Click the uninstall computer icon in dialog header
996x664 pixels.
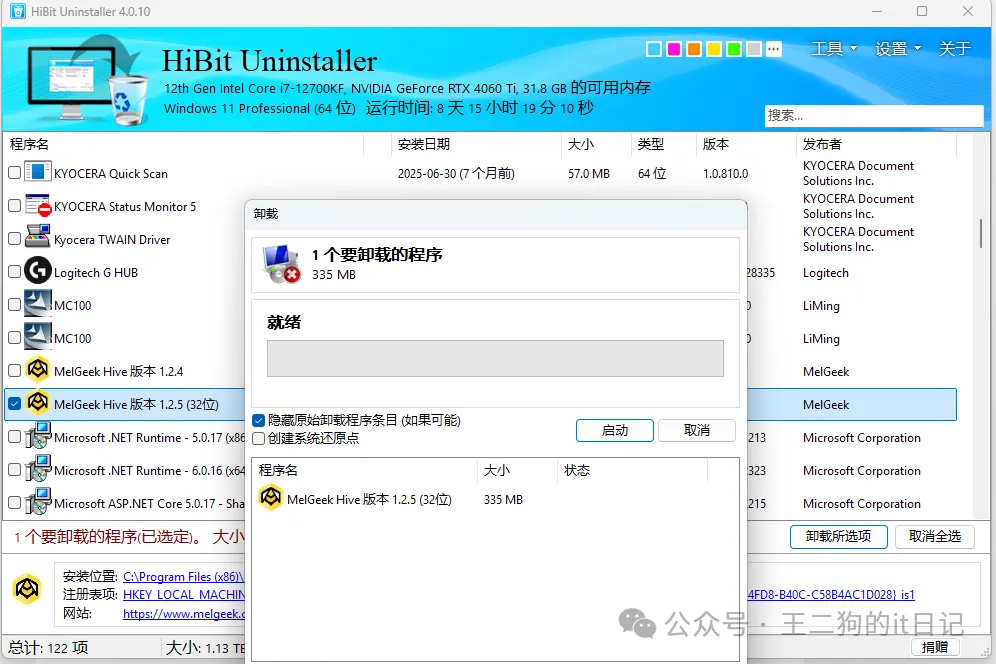coord(281,263)
